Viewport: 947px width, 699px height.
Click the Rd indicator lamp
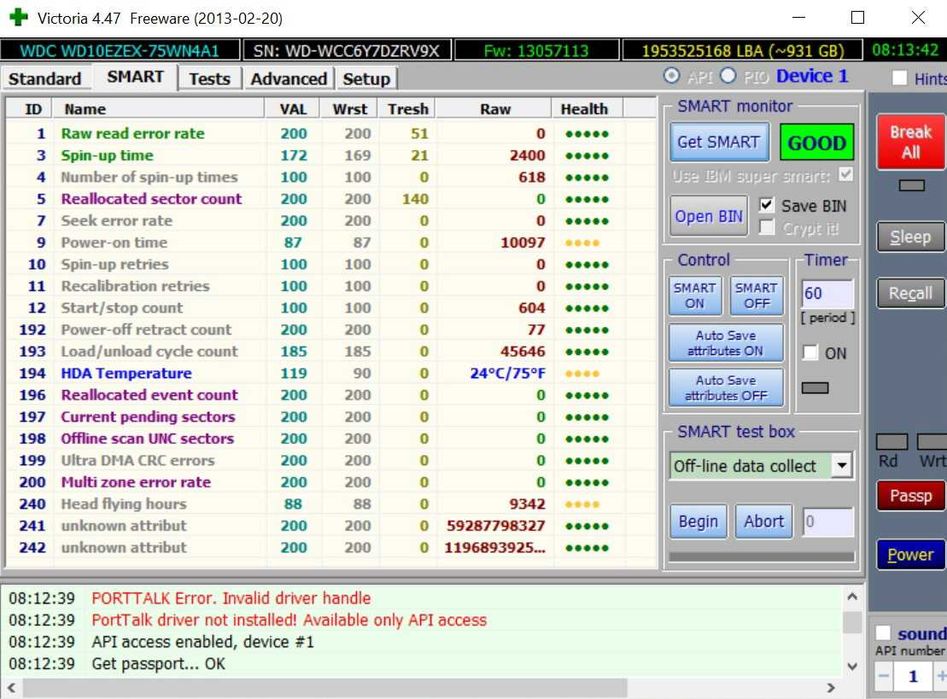[891, 442]
